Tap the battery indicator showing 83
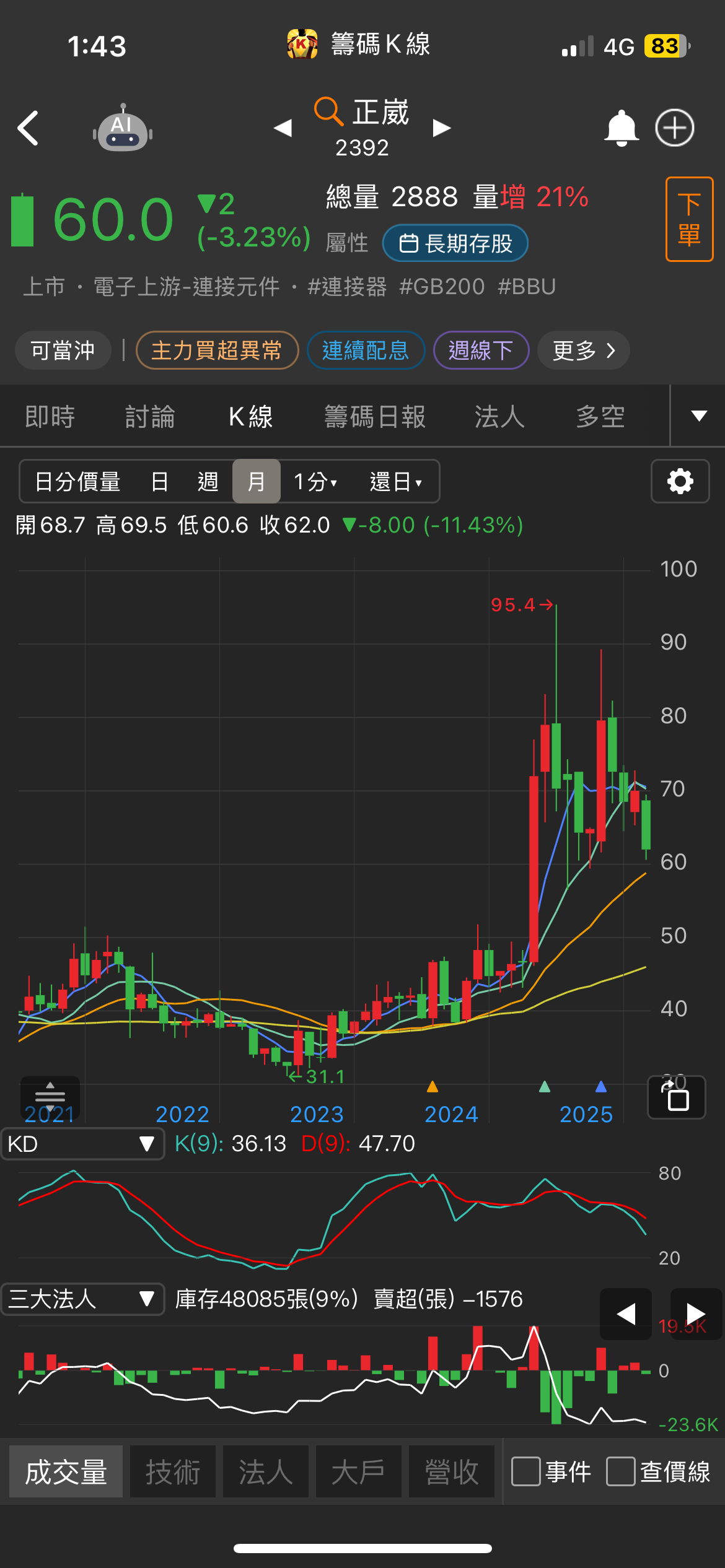725x1568 pixels. 667,46
